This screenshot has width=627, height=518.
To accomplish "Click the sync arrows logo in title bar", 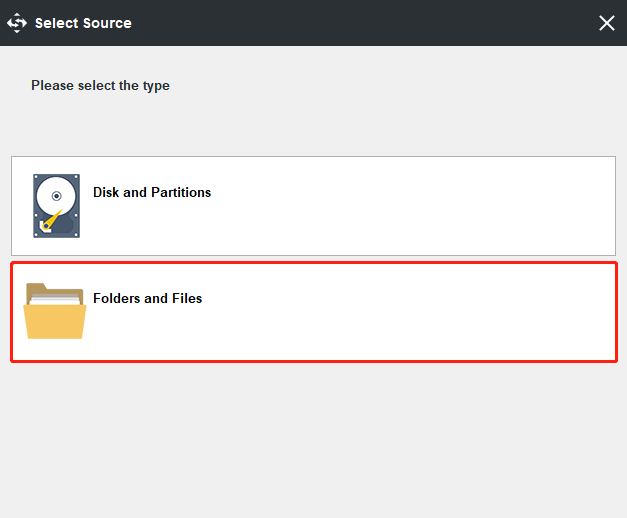I will (17, 22).
